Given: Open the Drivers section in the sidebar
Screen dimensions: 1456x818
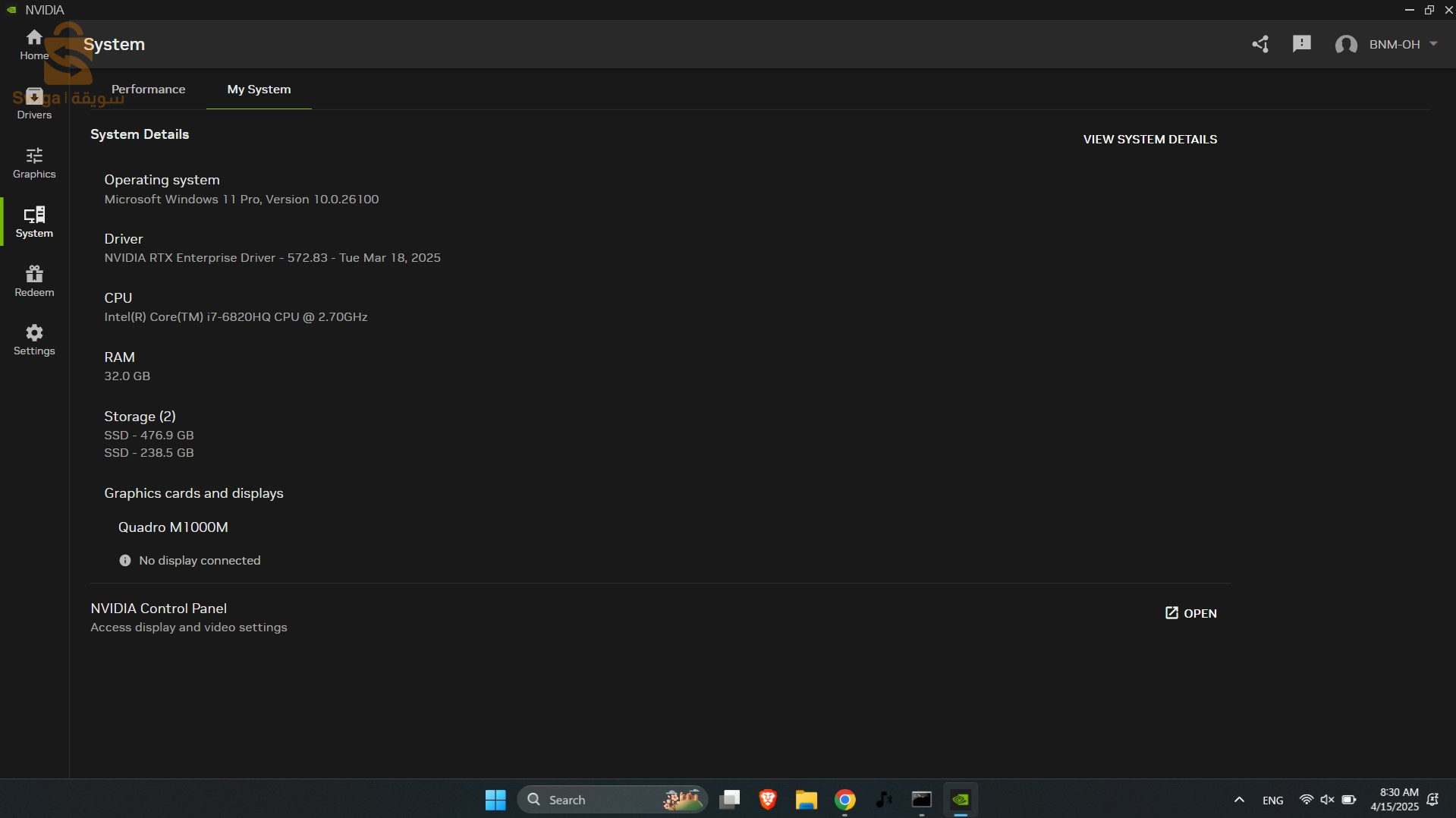Looking at the screenshot, I should (34, 104).
